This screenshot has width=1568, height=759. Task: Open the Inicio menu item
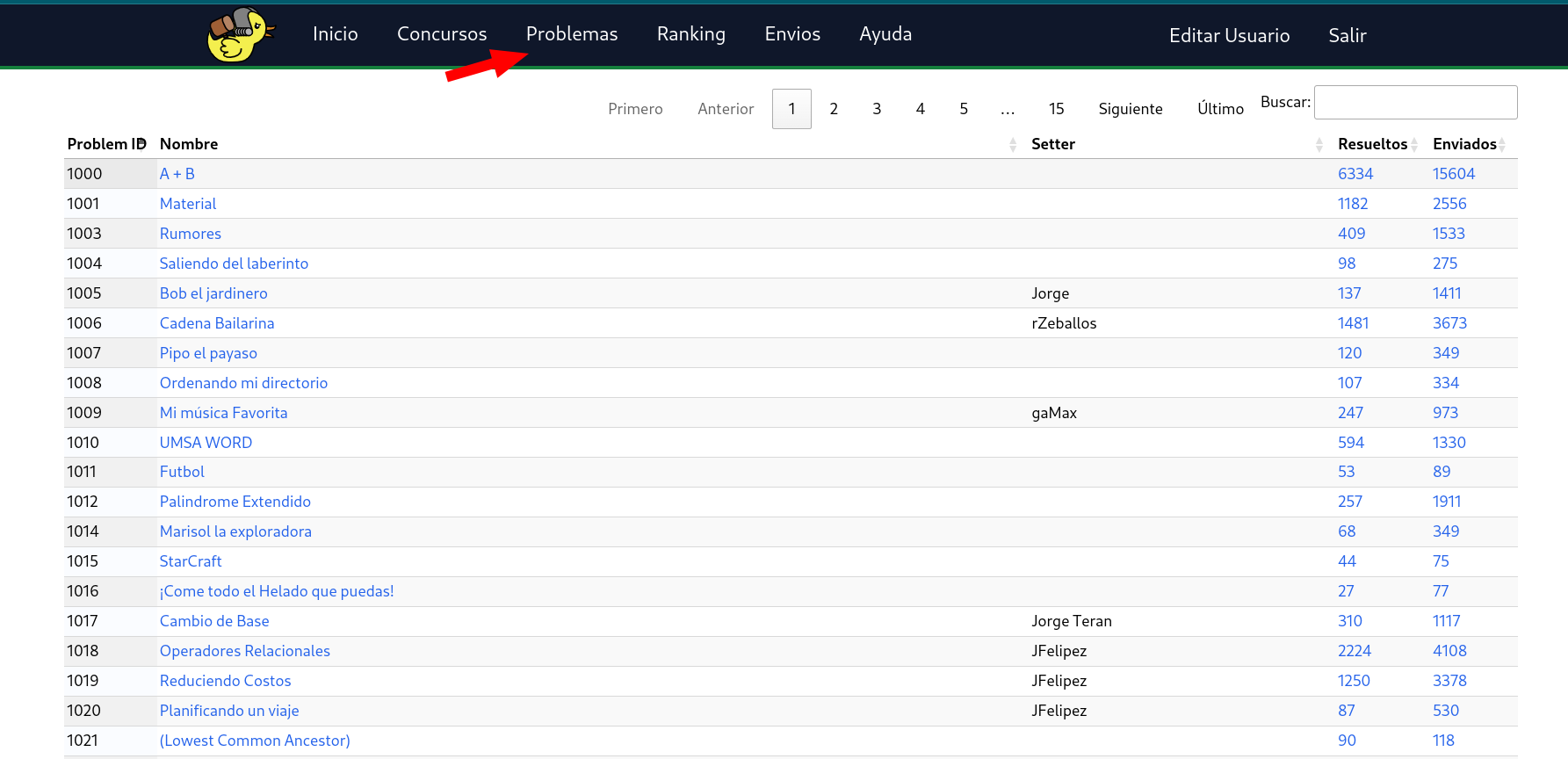pos(336,34)
